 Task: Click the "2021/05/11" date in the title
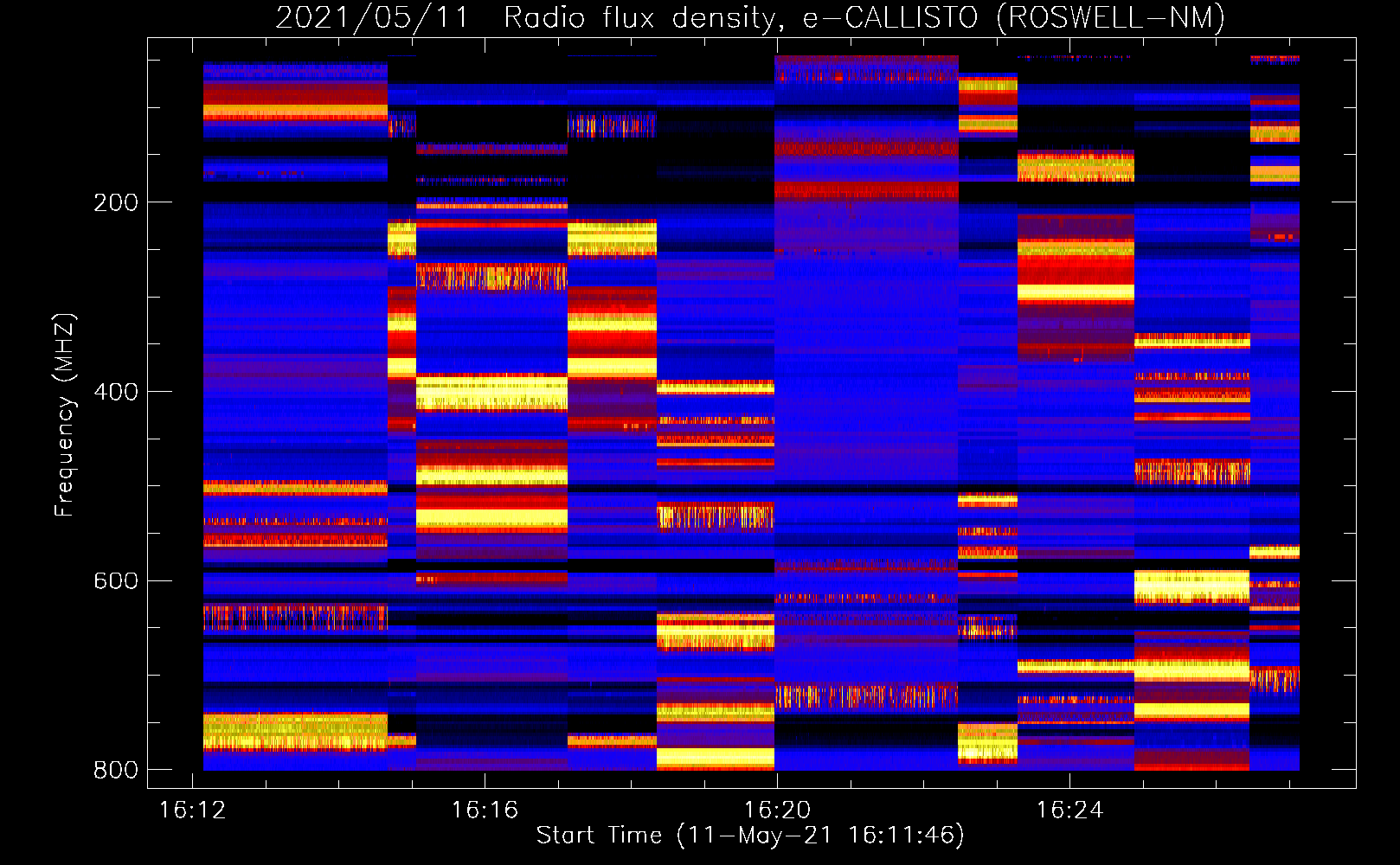pos(372,18)
